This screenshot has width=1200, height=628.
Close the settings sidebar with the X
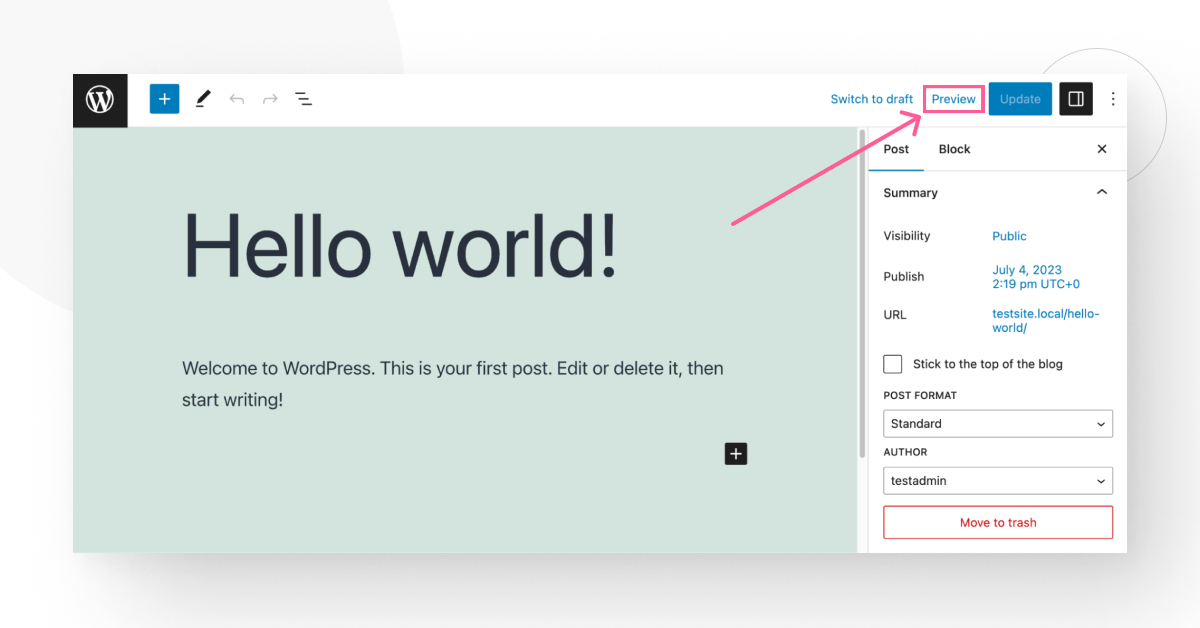pos(1101,149)
